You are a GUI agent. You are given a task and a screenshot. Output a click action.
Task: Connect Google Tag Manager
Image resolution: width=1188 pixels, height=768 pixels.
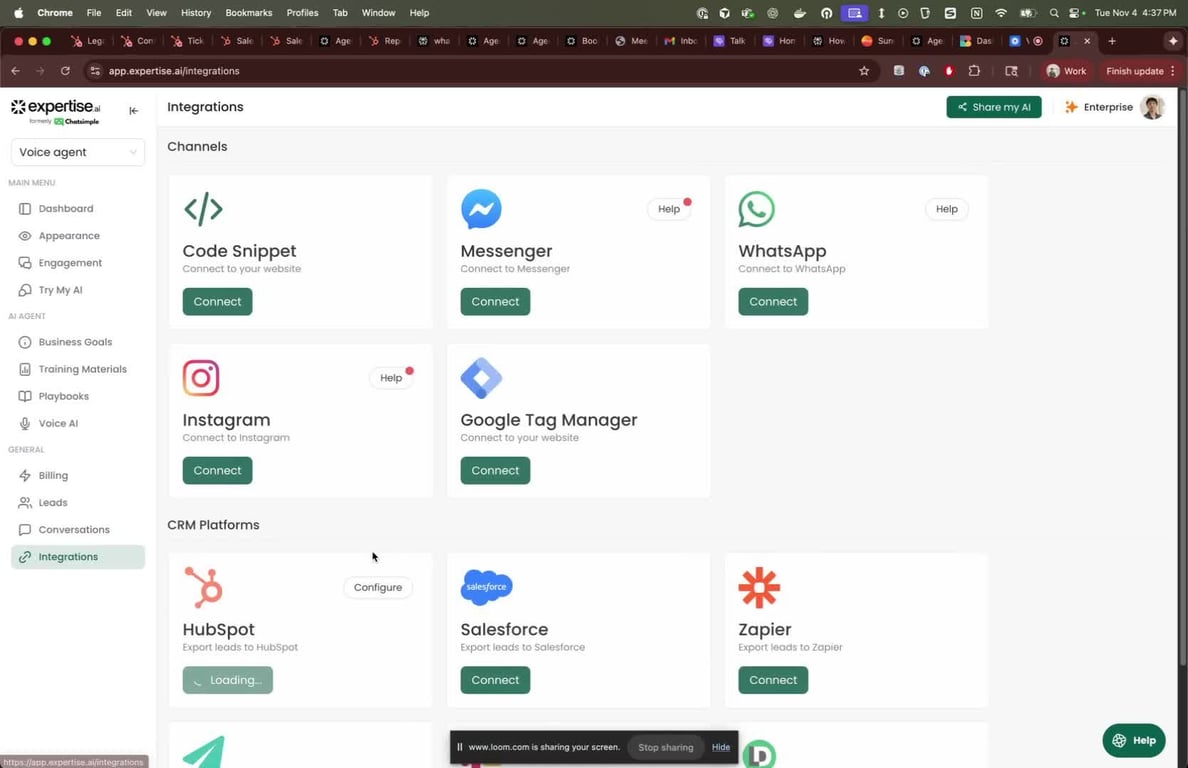[496, 470]
